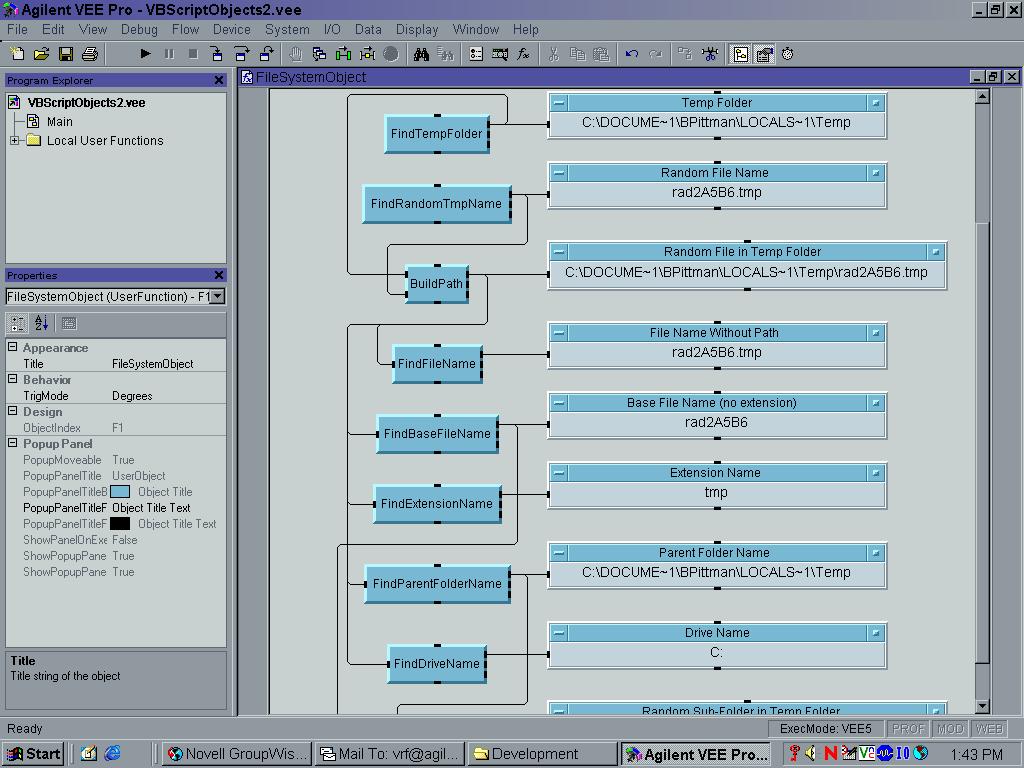Open the Device menu
1024x768 pixels.
231,30
